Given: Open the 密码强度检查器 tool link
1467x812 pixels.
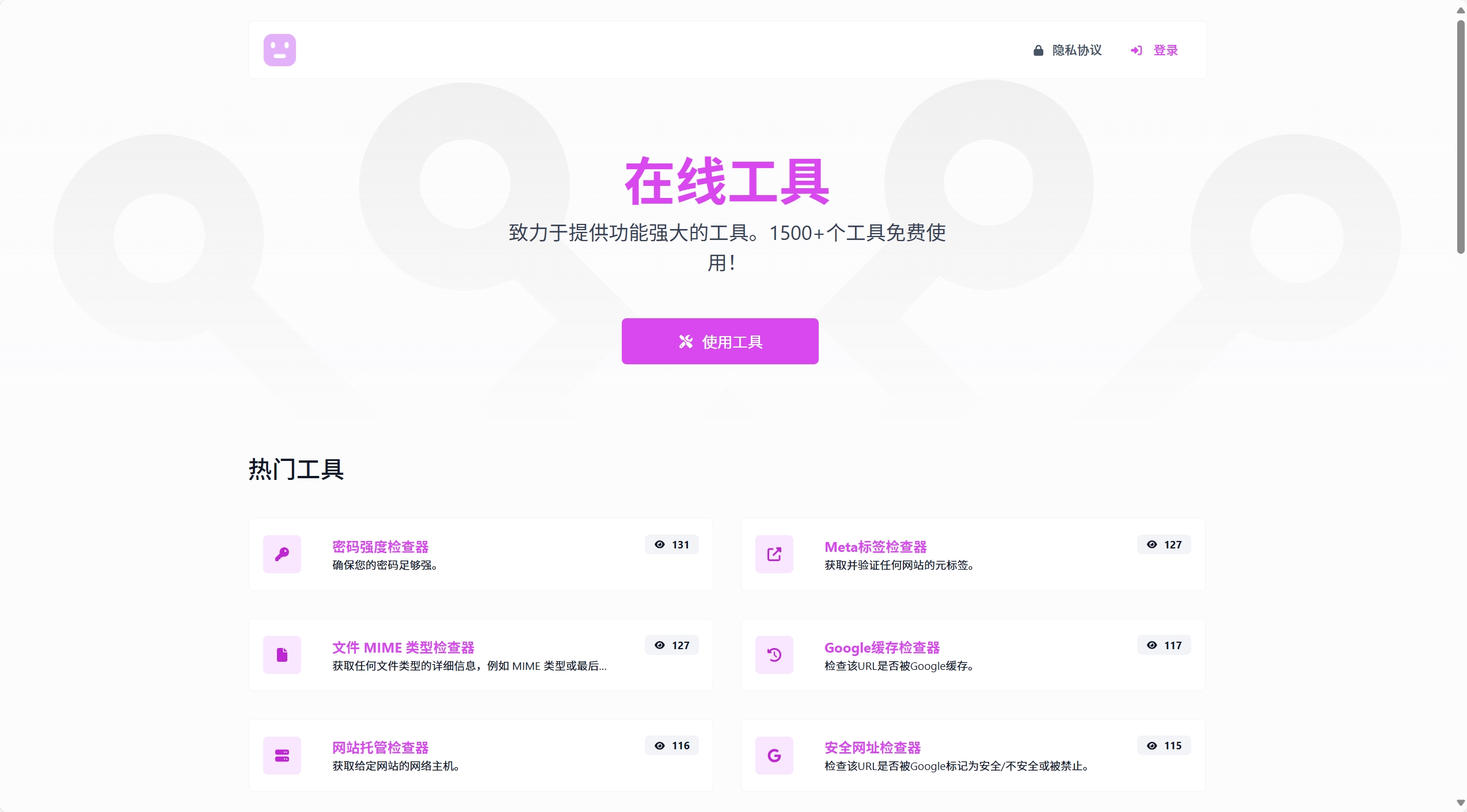Looking at the screenshot, I should pyautogui.click(x=381, y=547).
